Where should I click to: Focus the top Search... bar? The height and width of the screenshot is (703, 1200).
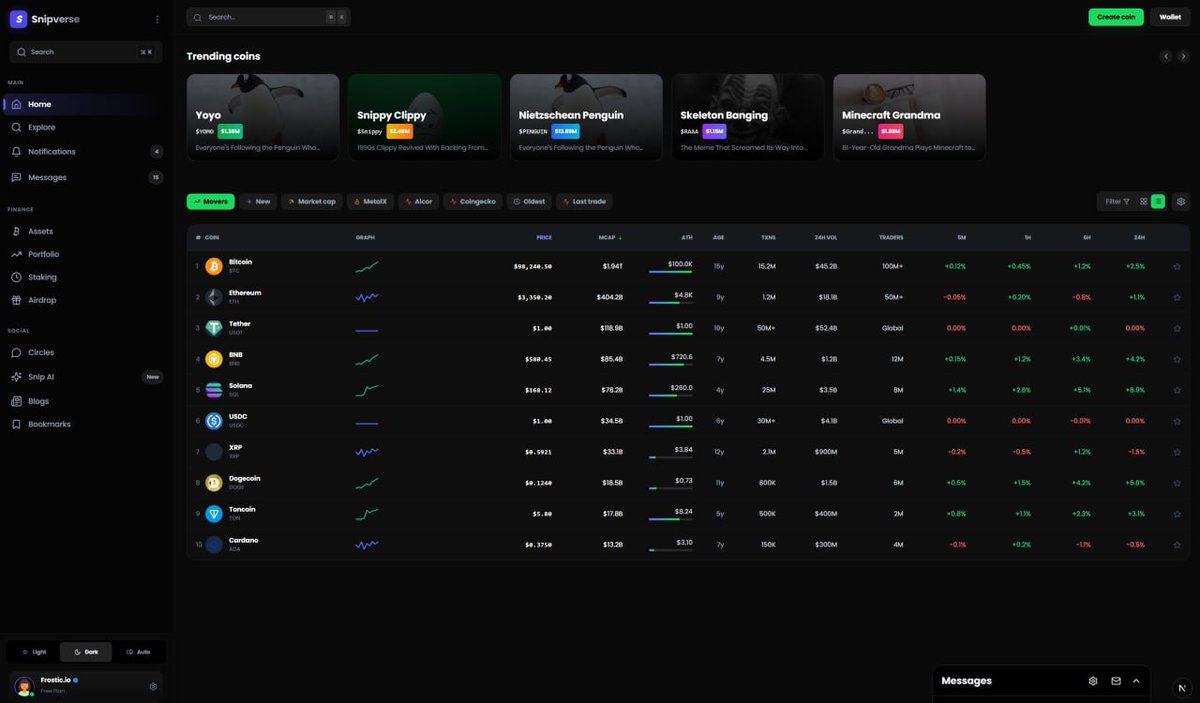point(268,17)
